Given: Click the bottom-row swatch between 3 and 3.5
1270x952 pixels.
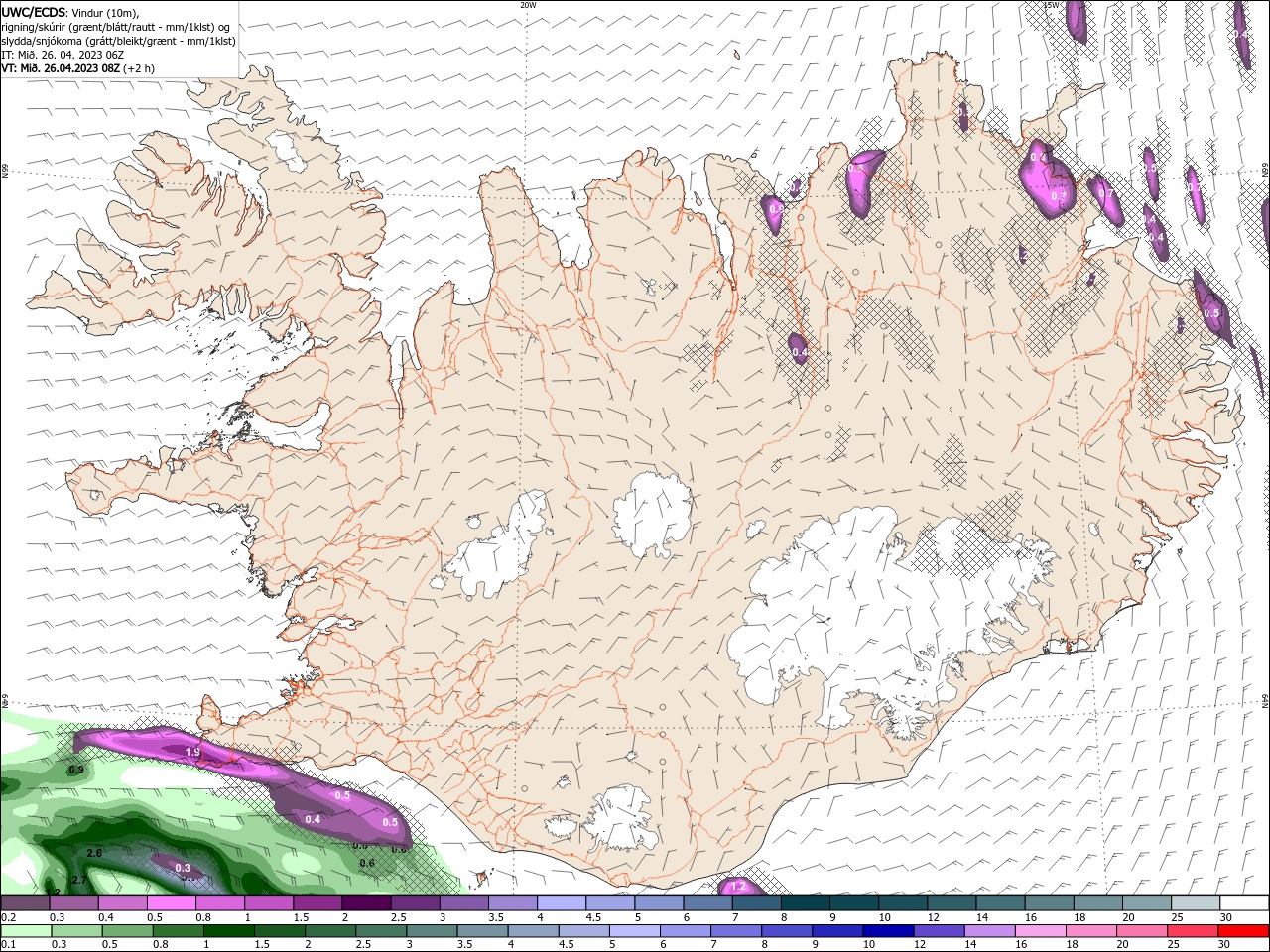Looking at the screenshot, I should pos(431,931).
